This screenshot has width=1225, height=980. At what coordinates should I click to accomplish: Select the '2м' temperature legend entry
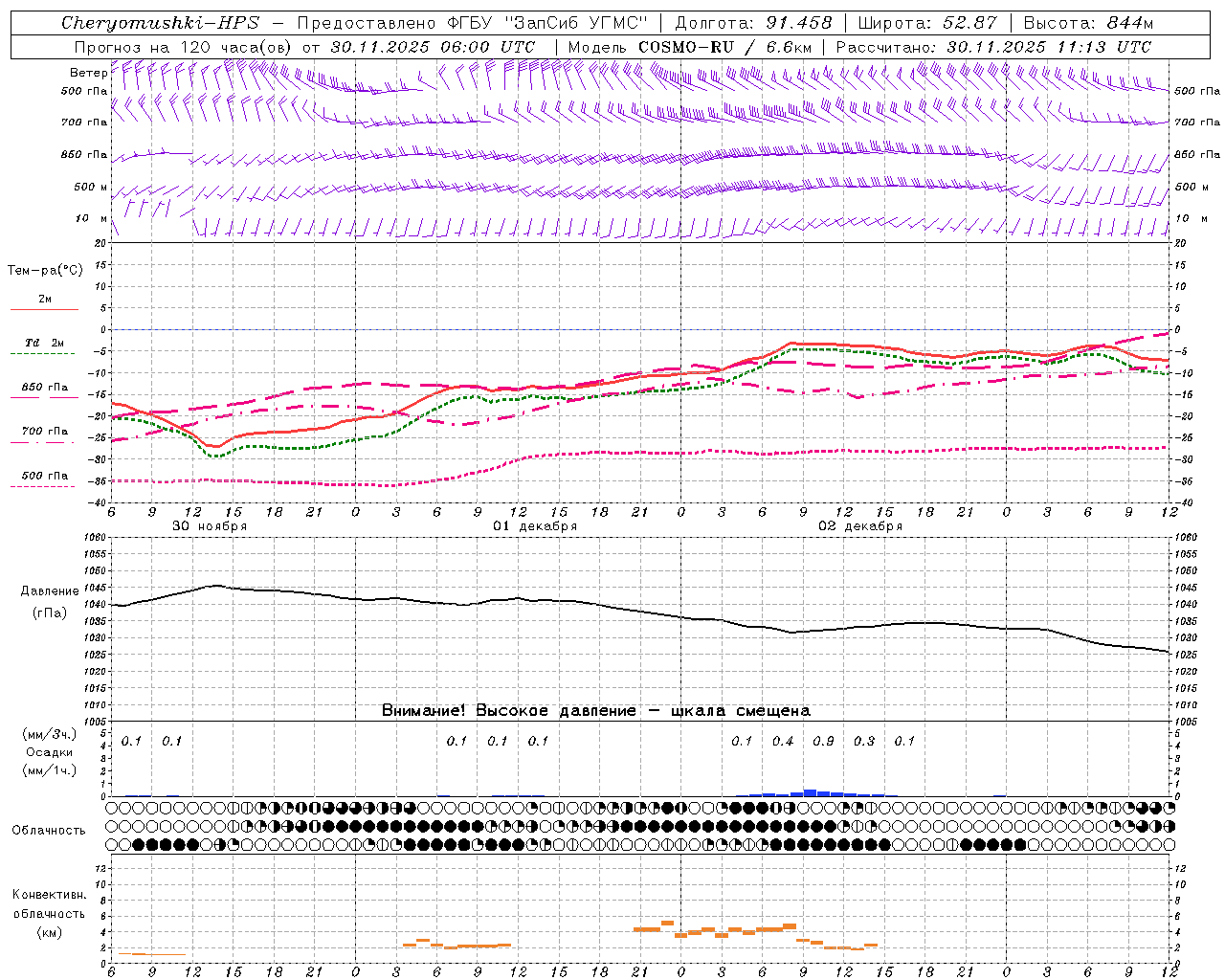[45, 300]
